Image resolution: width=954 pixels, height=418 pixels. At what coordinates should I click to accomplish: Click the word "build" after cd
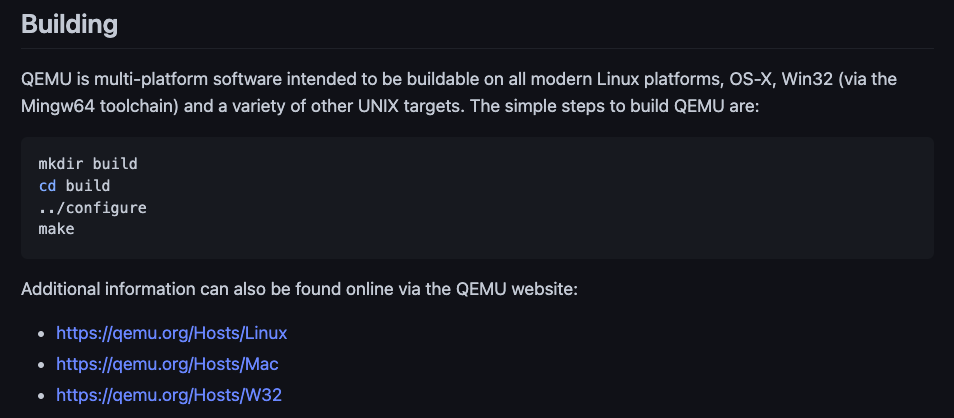tap(88, 186)
